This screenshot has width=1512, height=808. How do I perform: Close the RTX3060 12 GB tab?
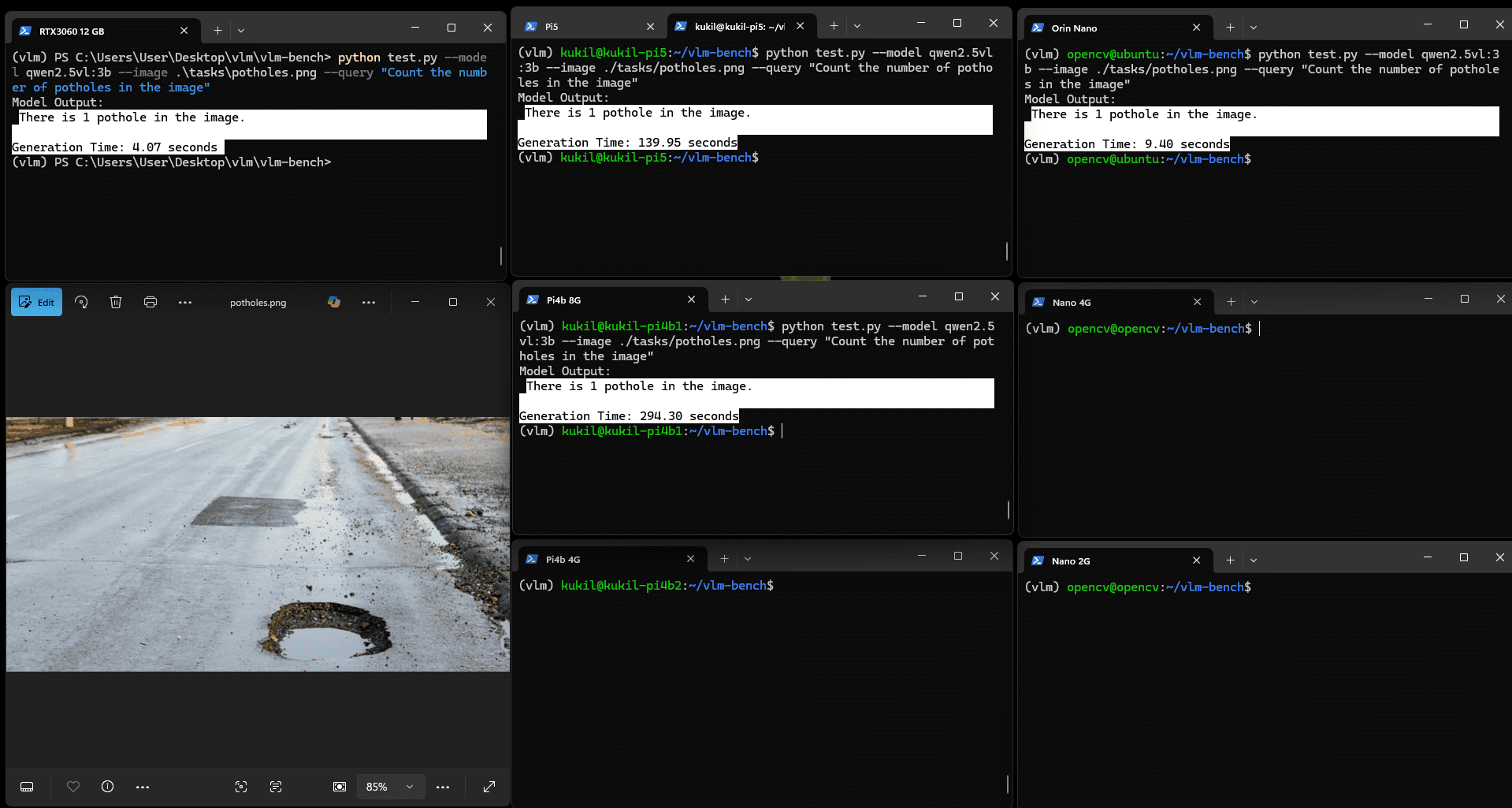pos(184,30)
